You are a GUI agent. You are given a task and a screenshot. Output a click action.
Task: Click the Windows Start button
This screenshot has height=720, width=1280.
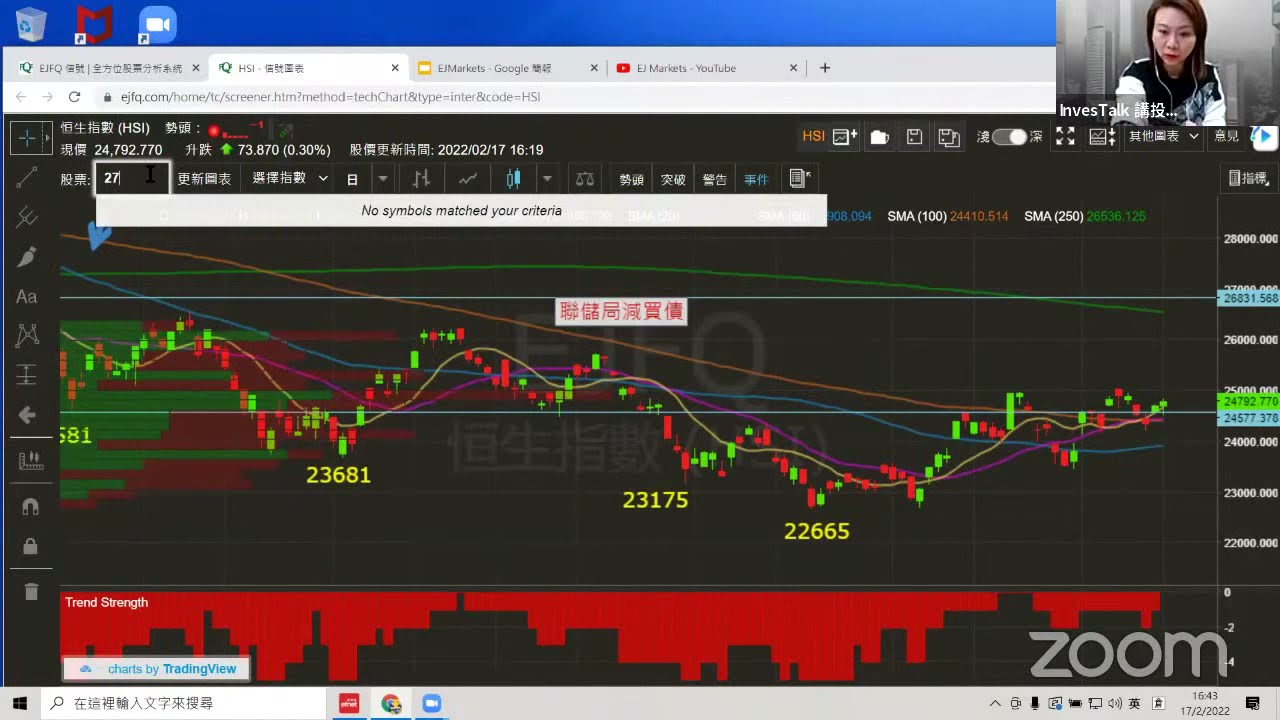(19, 703)
